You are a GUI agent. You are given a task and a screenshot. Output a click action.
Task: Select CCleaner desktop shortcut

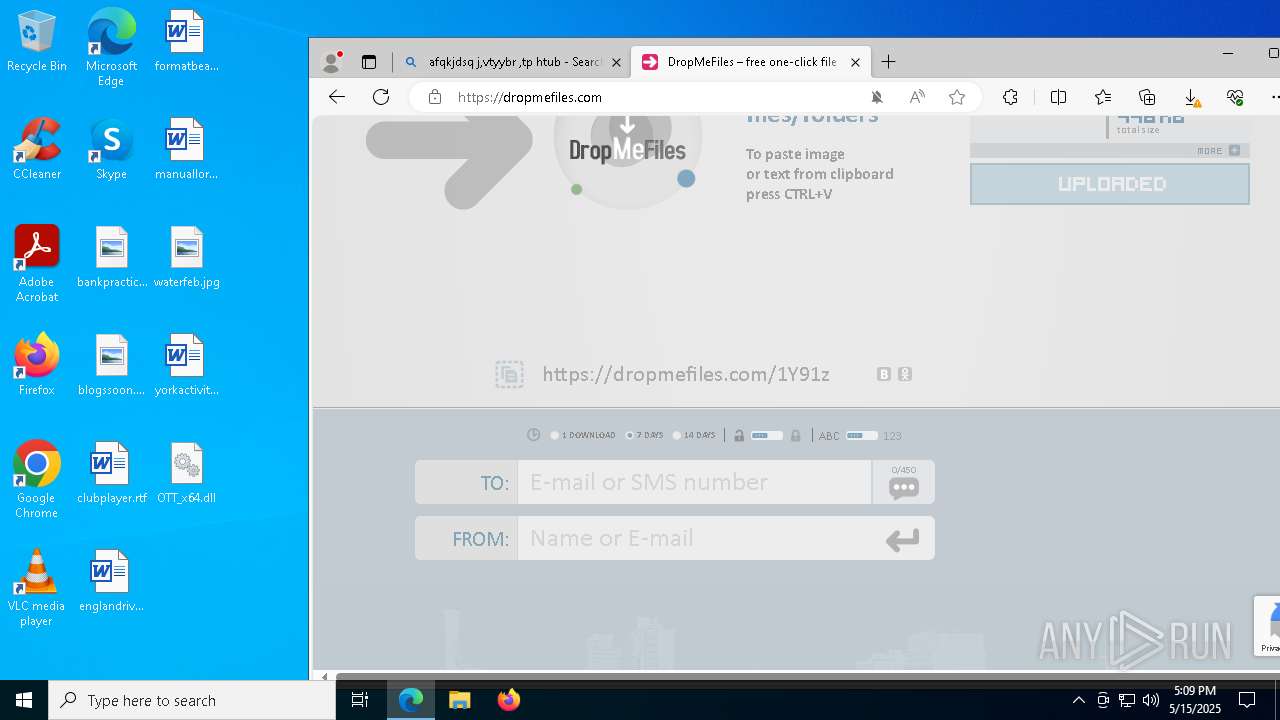[x=36, y=150]
